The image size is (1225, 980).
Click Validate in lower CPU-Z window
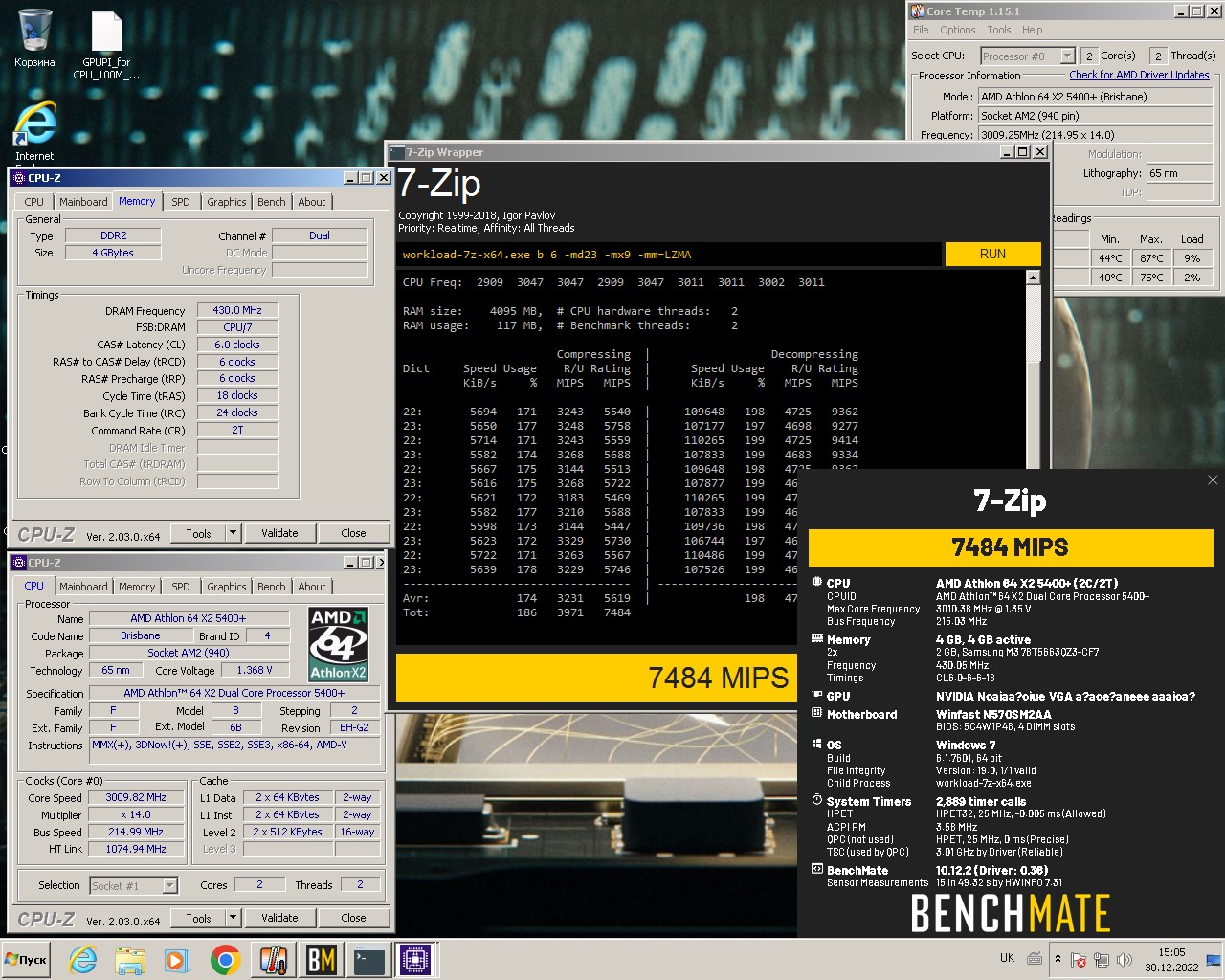(279, 918)
